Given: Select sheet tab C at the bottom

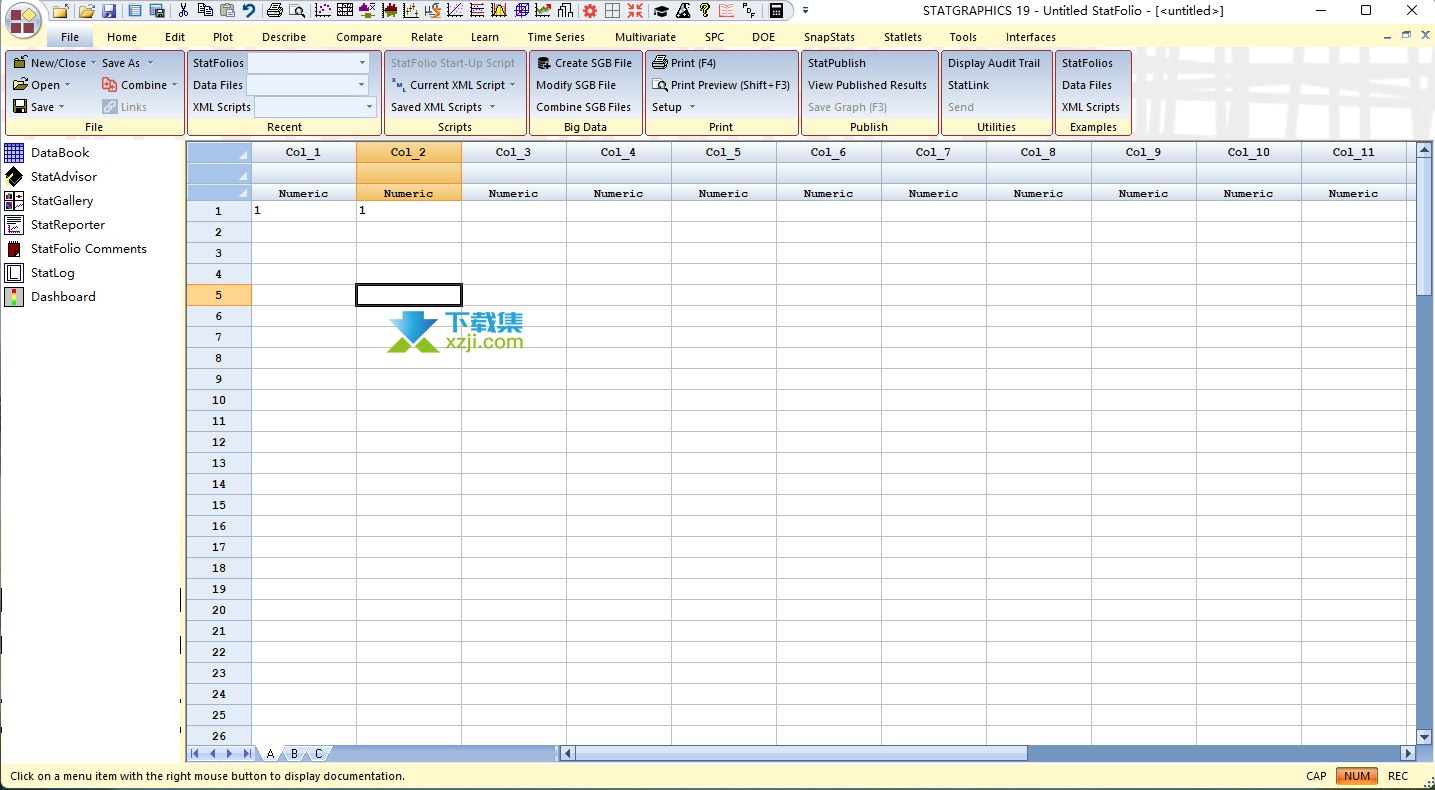Looking at the screenshot, I should (x=319, y=754).
